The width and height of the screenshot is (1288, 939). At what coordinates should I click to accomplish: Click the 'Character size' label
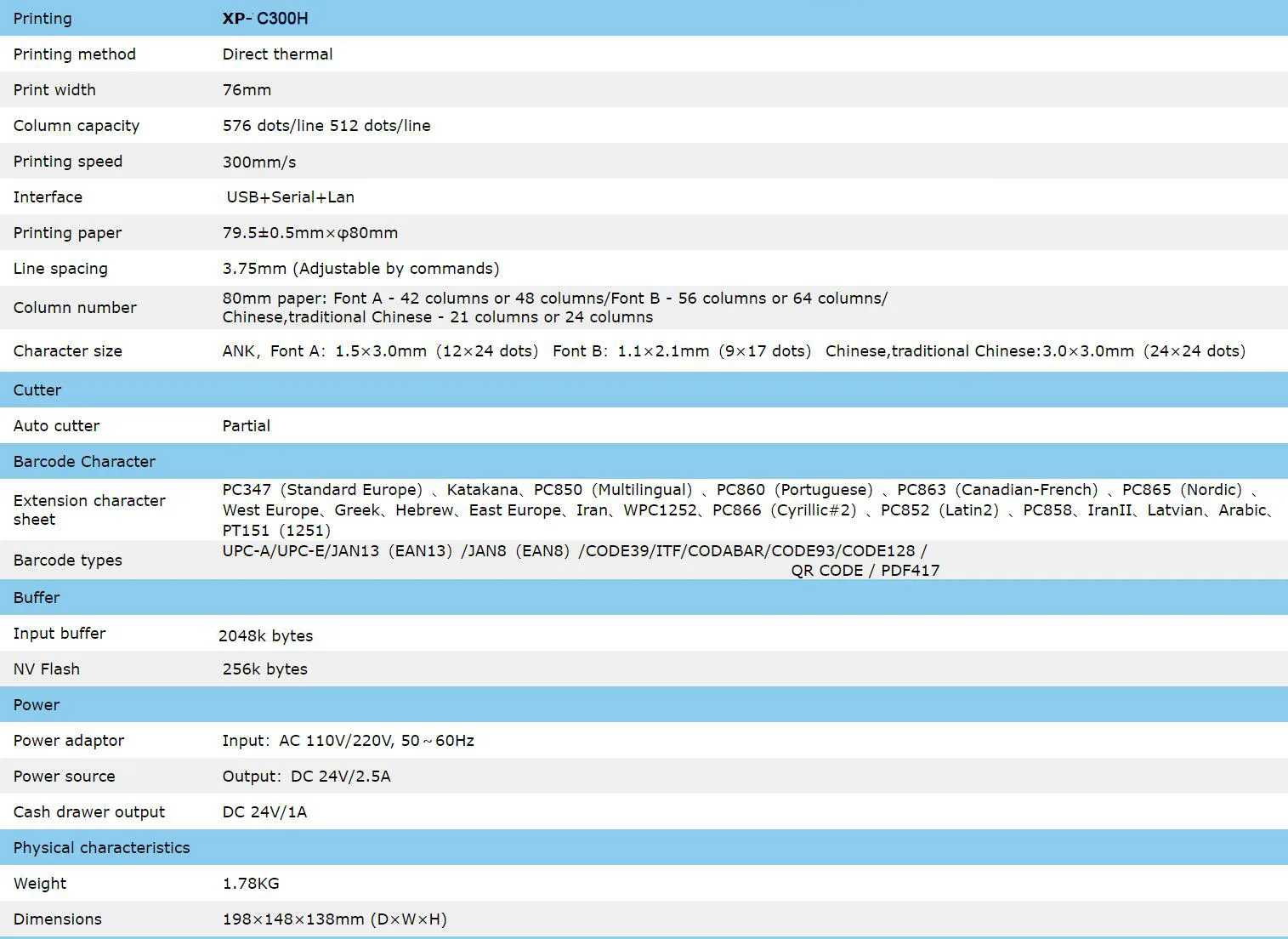coord(68,351)
